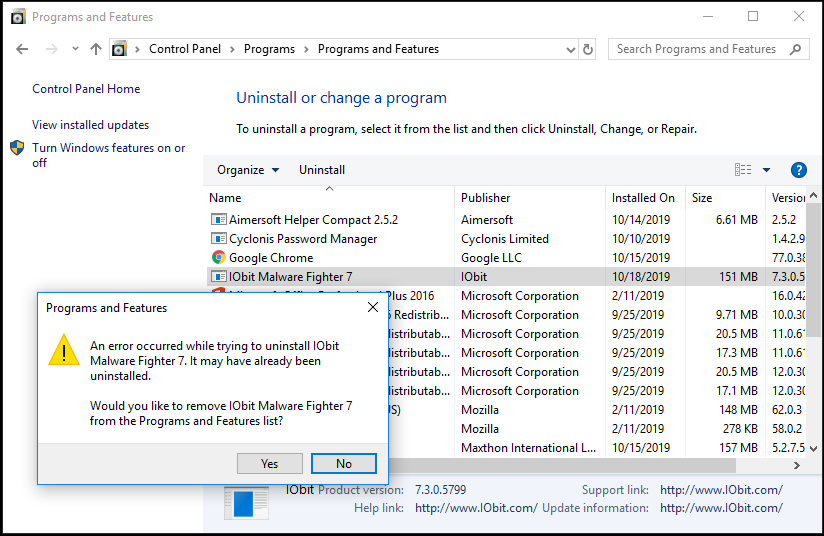Image resolution: width=824 pixels, height=536 pixels.
Task: Open Turn Windows features on or off
Action: (x=109, y=155)
